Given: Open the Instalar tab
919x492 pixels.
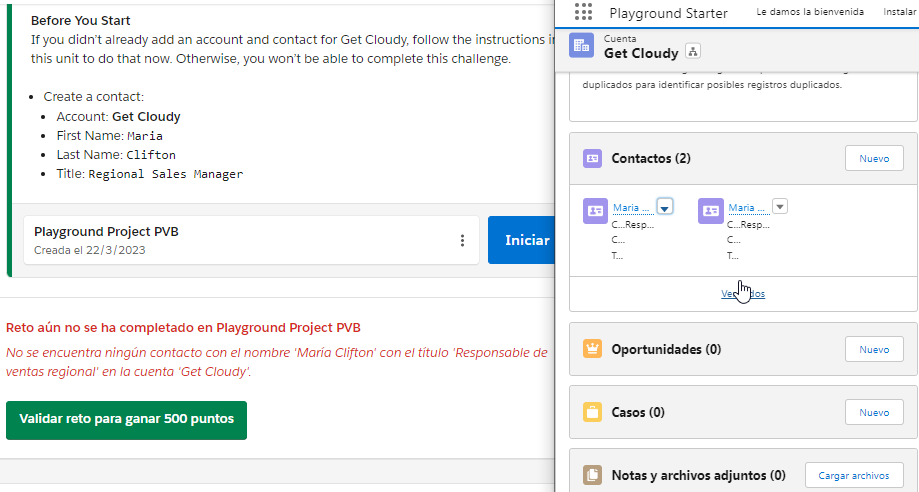Looking at the screenshot, I should [900, 13].
